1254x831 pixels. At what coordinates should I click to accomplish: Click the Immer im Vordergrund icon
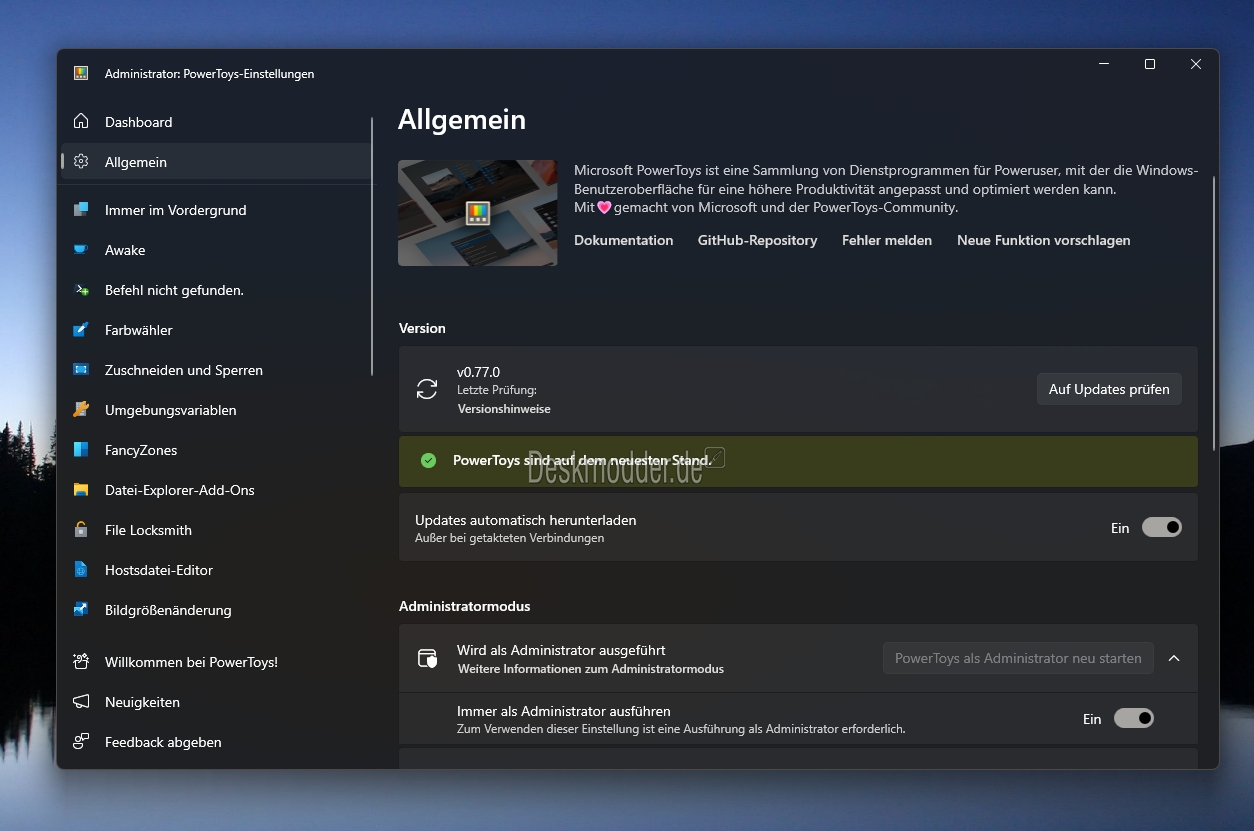point(81,210)
